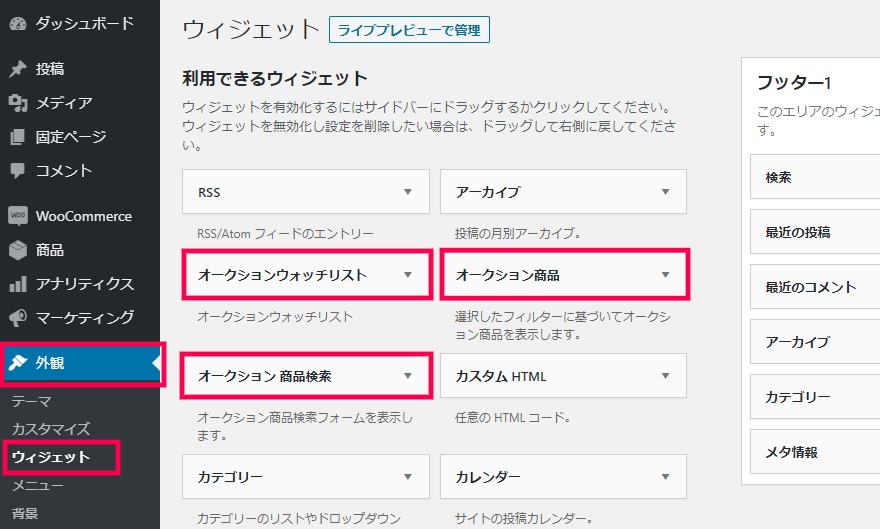Click the megaphone Marketing icon
The height and width of the screenshot is (529, 880).
(18, 318)
